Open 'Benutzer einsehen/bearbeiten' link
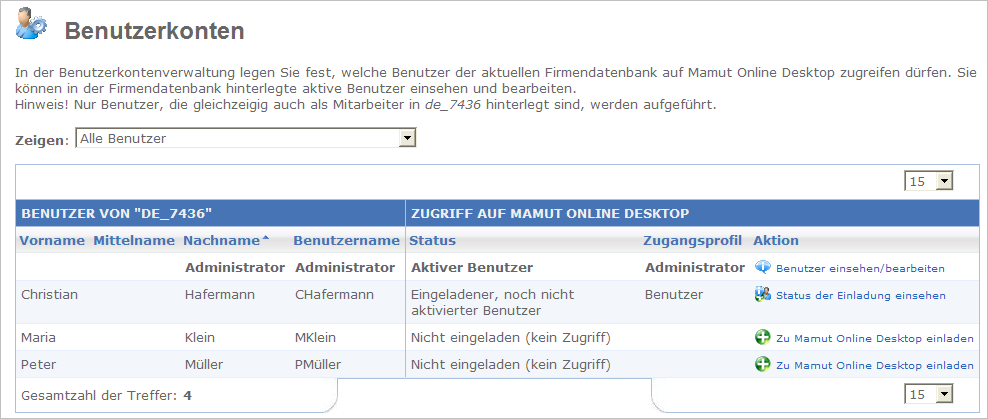The width and height of the screenshot is (988, 419). (x=860, y=268)
